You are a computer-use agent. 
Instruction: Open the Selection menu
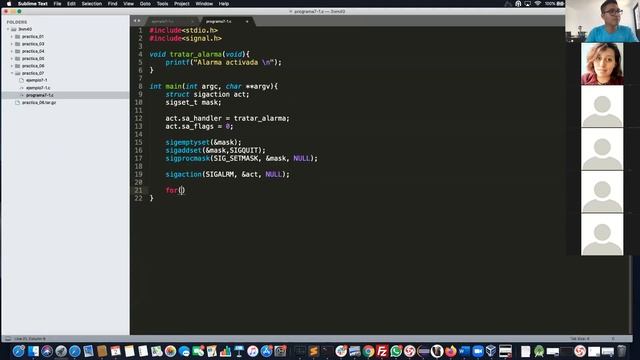(x=91, y=4)
